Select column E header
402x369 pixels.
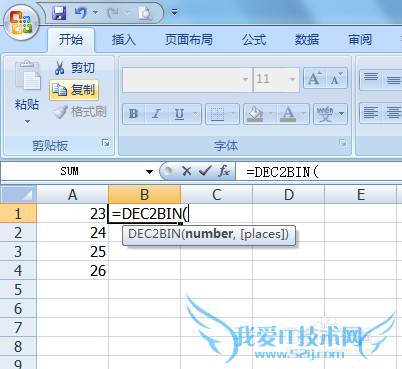tap(360, 194)
